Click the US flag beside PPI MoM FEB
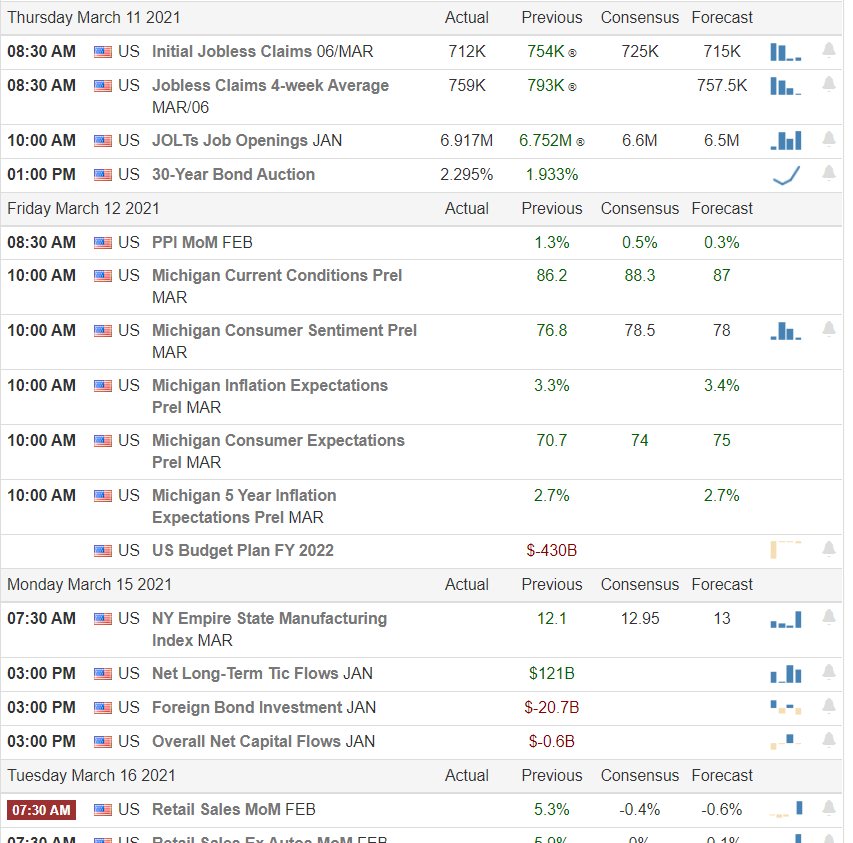The width and height of the screenshot is (853, 843). pyautogui.click(x=103, y=243)
